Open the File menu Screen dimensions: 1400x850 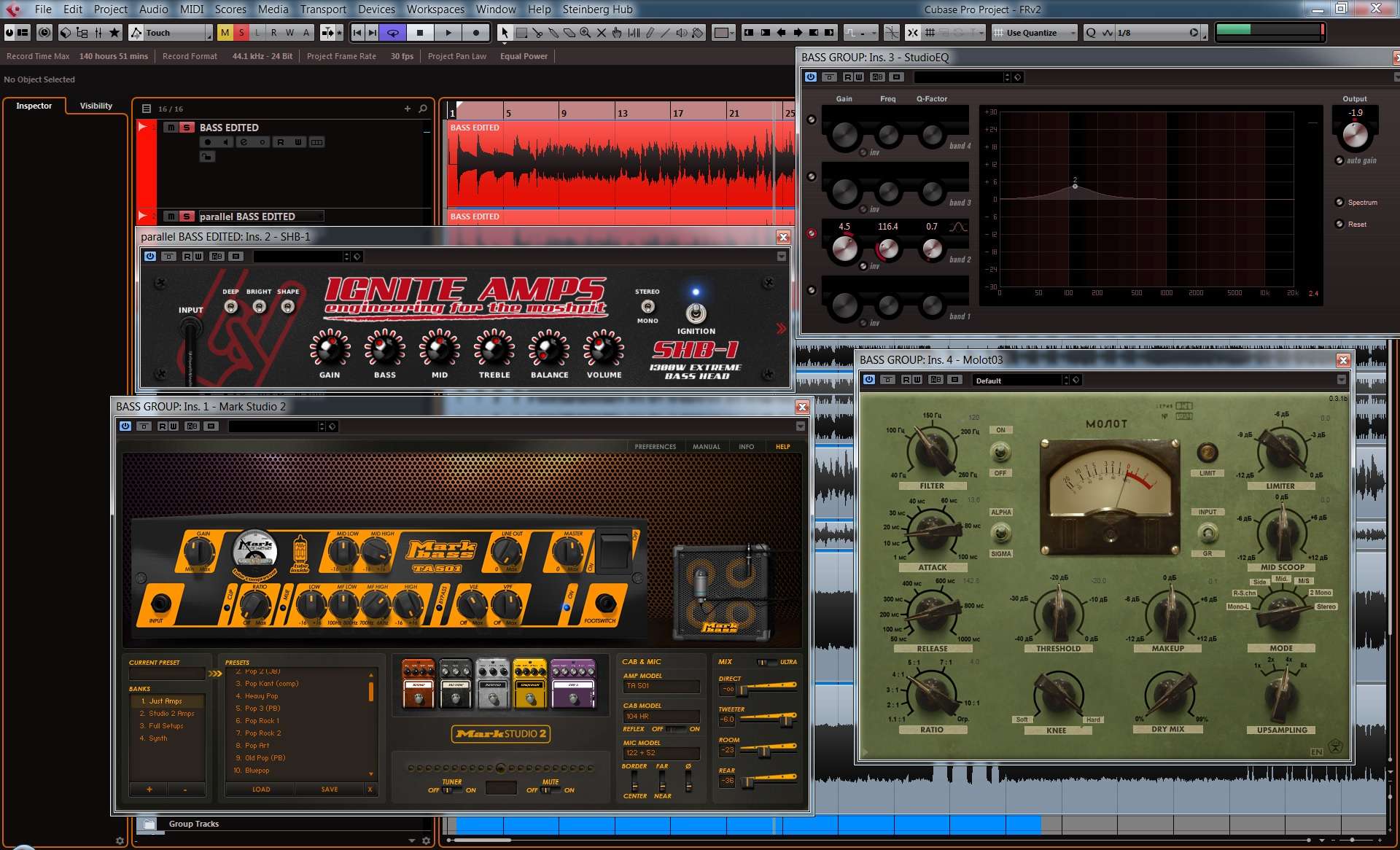pos(43,9)
